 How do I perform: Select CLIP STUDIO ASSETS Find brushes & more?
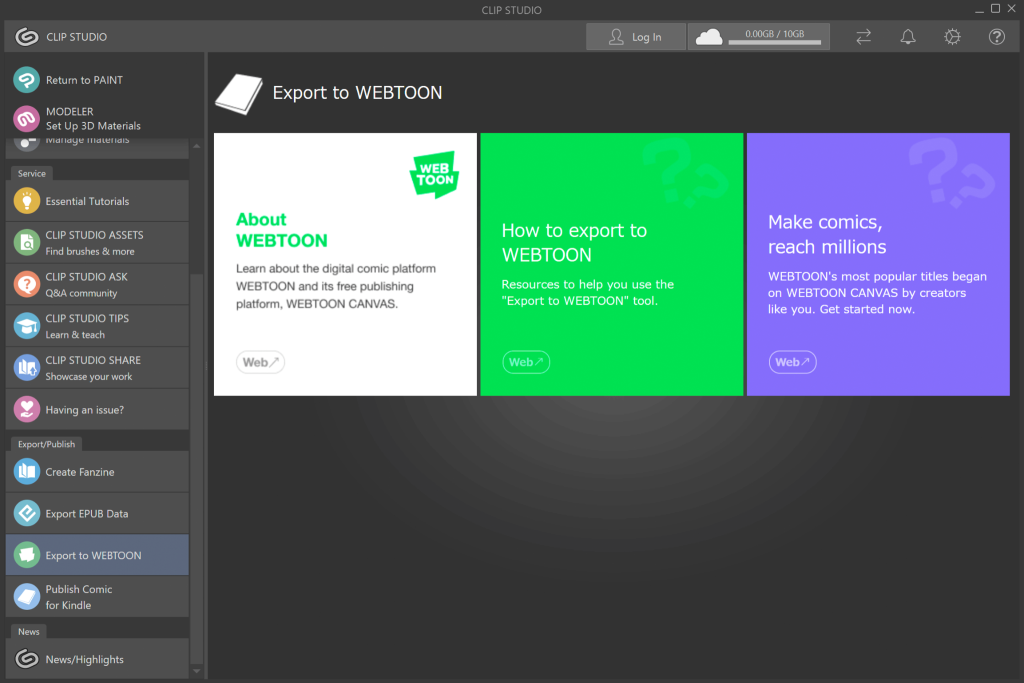click(97, 243)
